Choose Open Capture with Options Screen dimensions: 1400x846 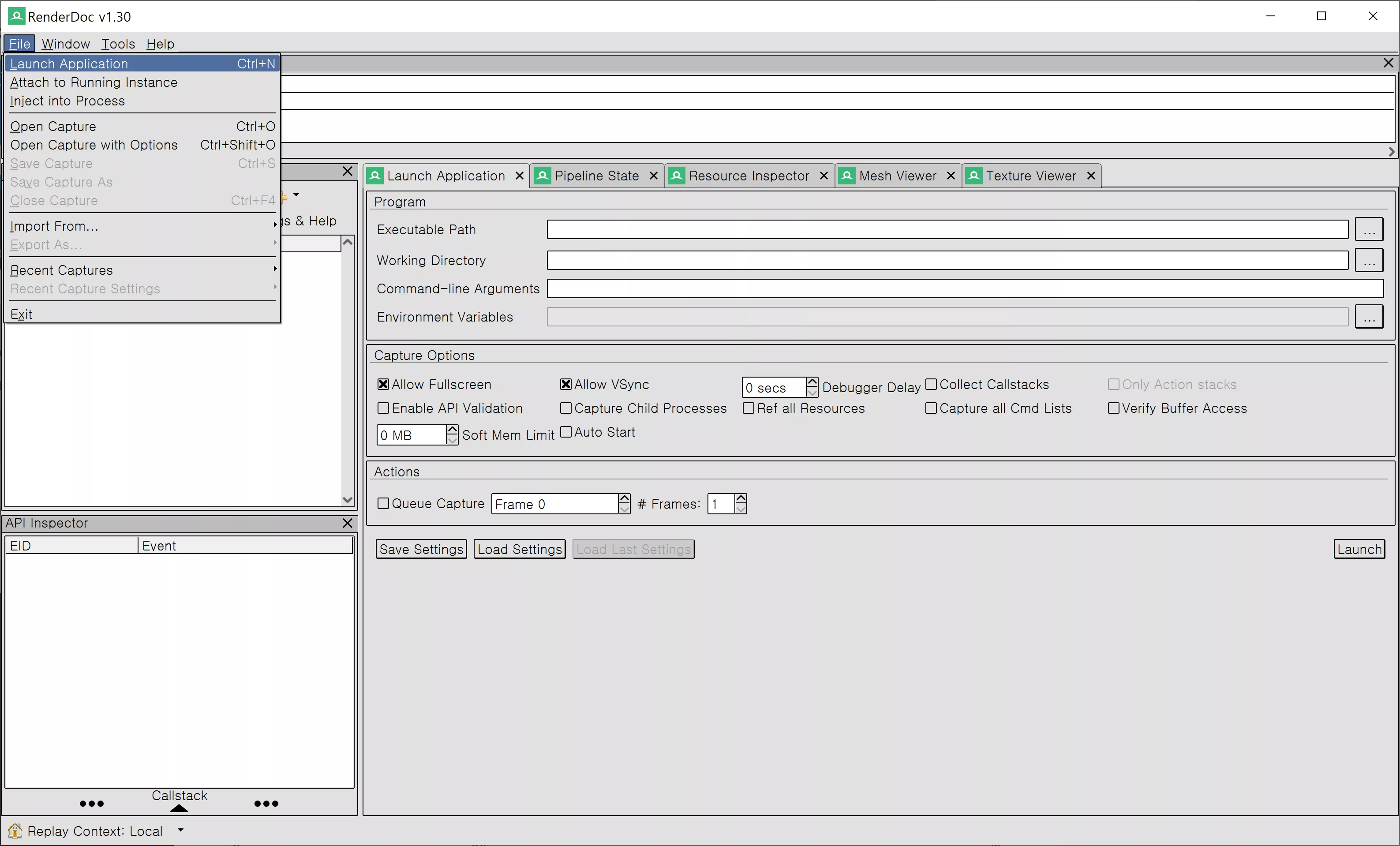pyautogui.click(x=142, y=146)
